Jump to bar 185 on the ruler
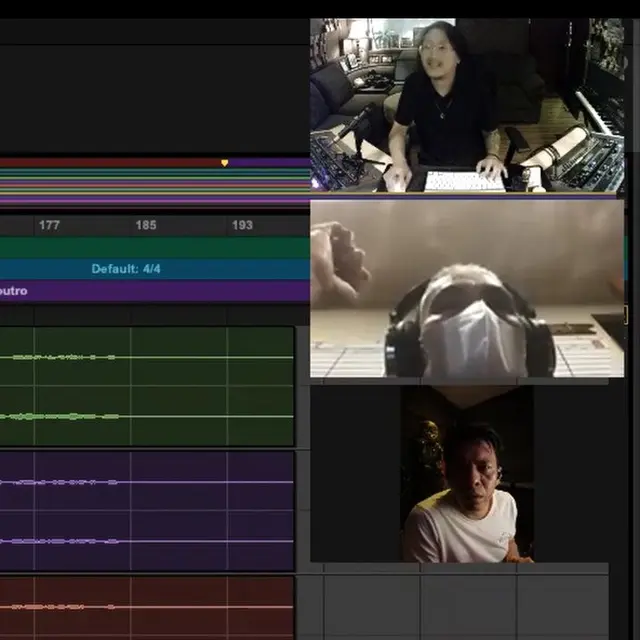This screenshot has width=640, height=640. pos(146,225)
